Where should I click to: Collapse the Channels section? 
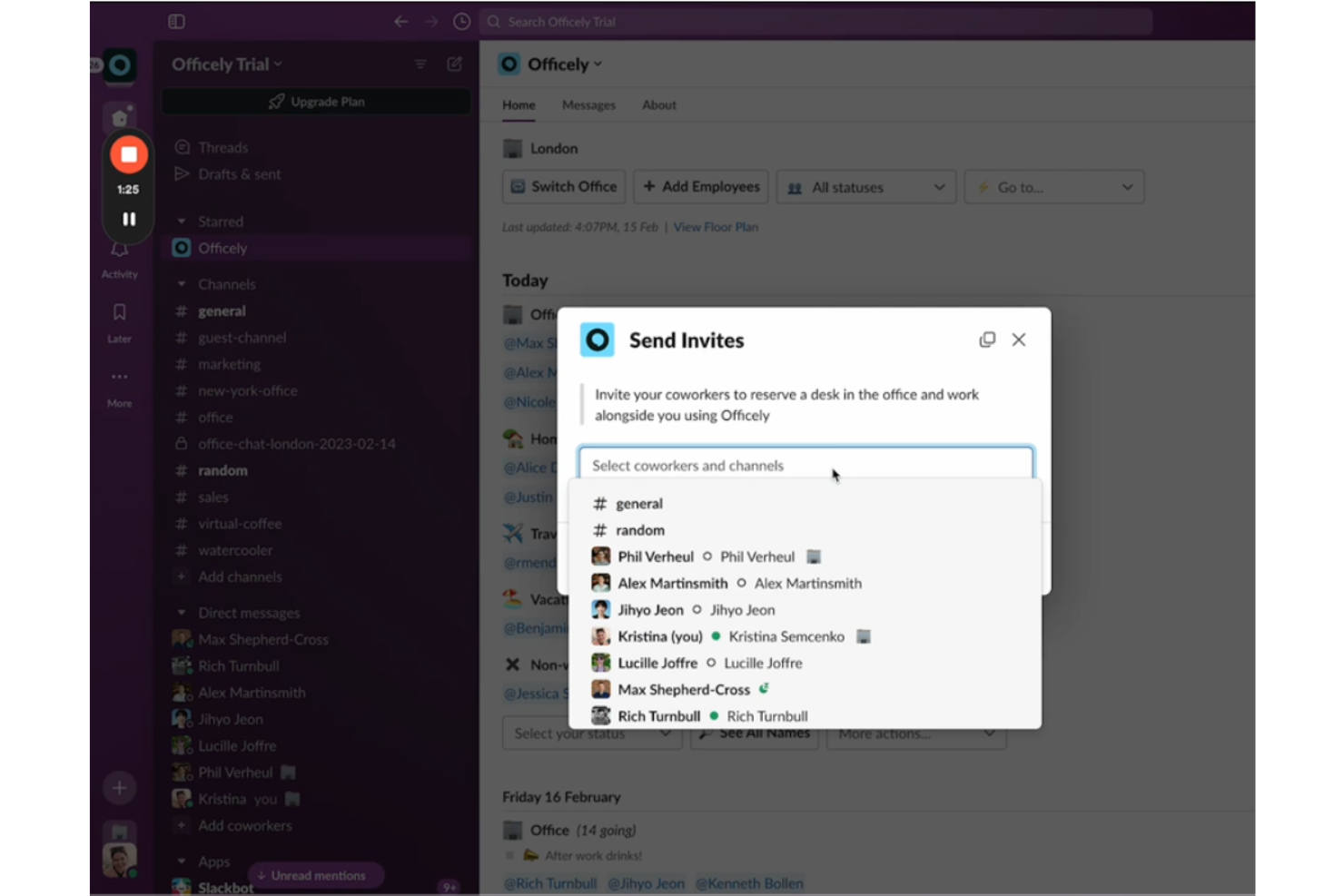click(181, 283)
